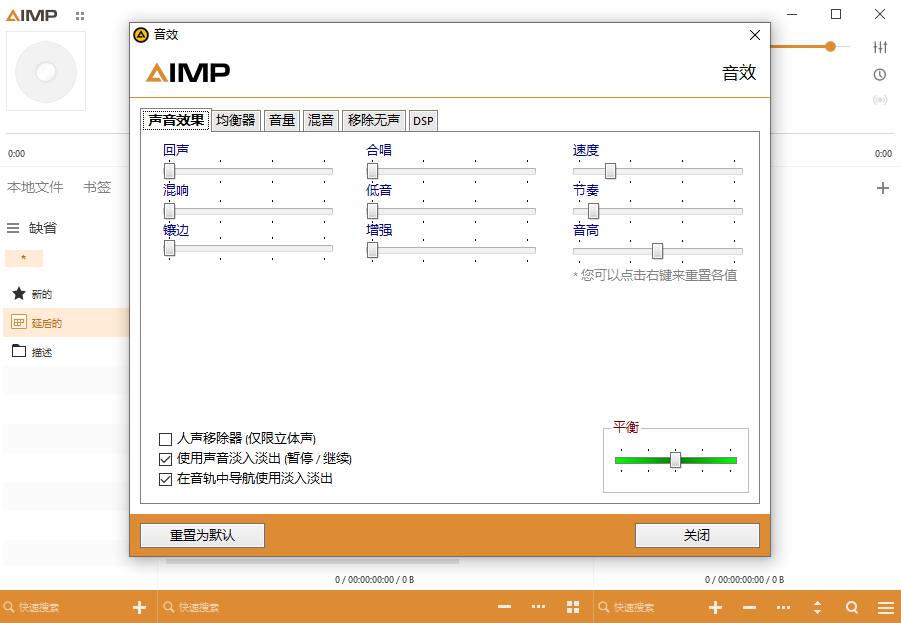Open the 书签 tab in main window
This screenshot has width=901, height=623.
pyautogui.click(x=97, y=187)
